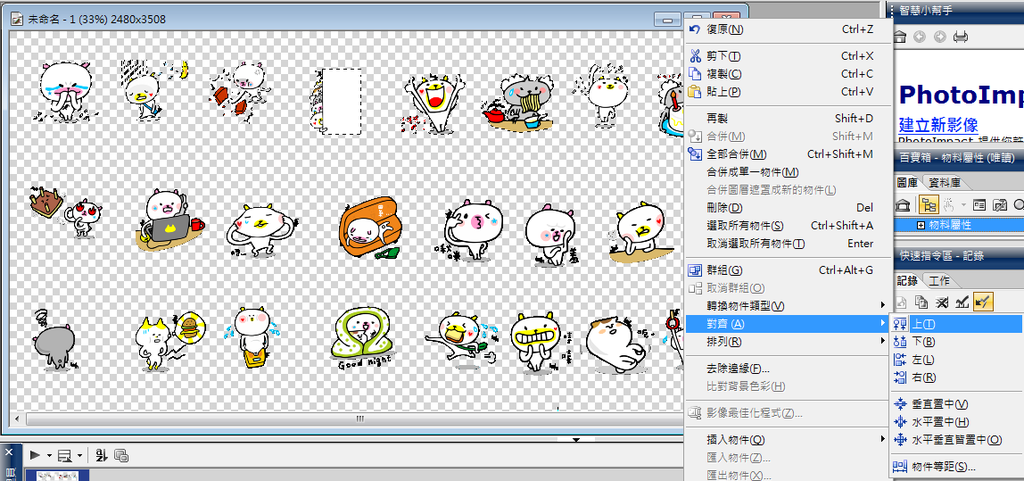Close the bottom panel with its X button
This screenshot has height=481, width=1024.
pos(8,452)
